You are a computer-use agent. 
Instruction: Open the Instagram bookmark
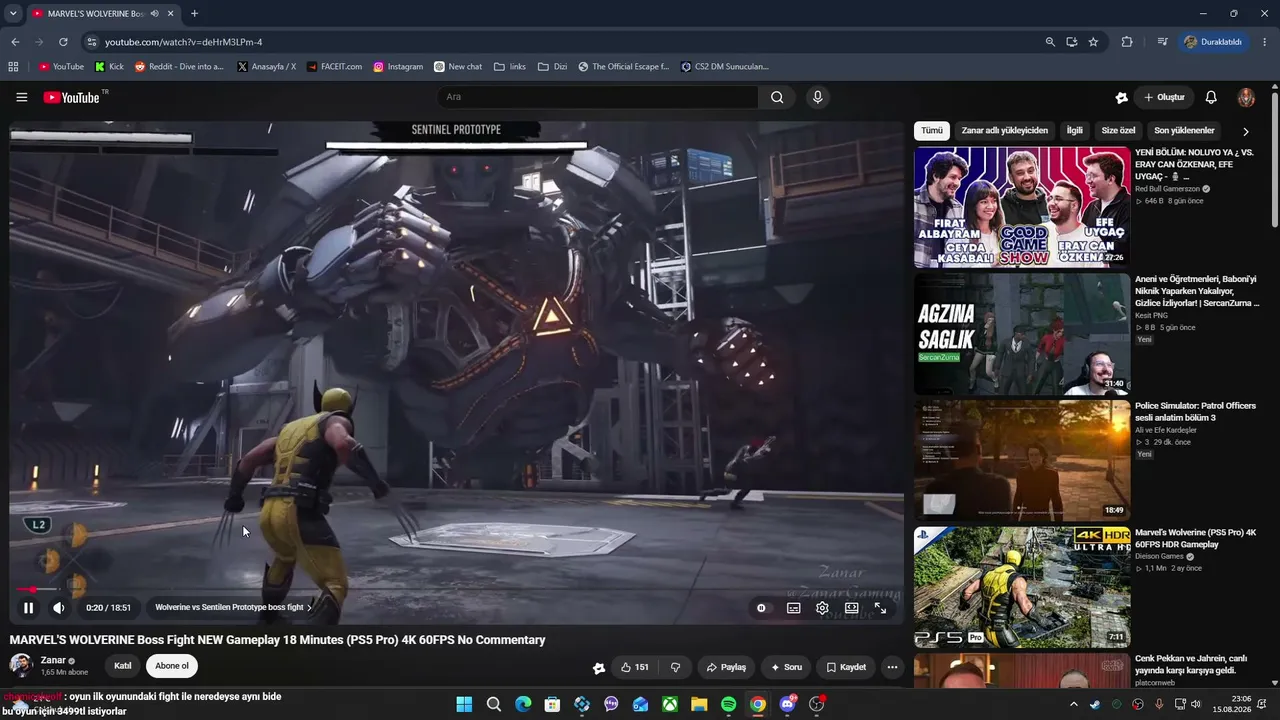click(398, 67)
